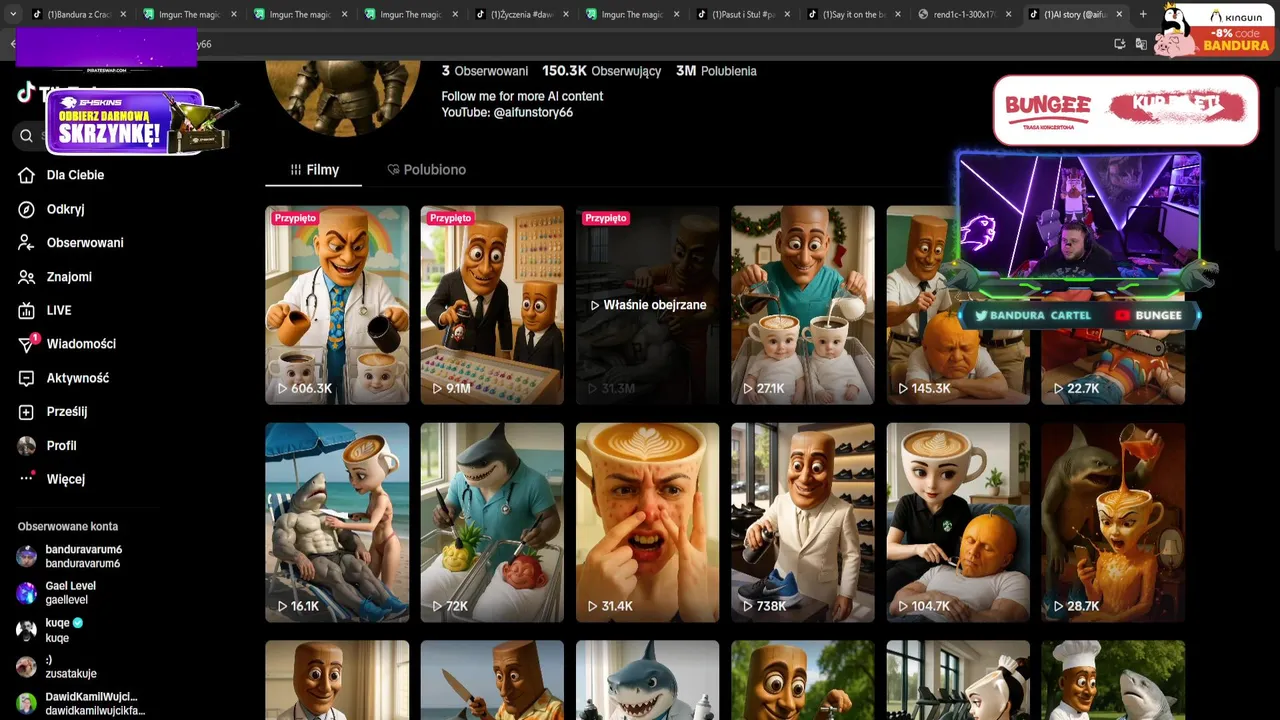Open the video with 104.7K views
1280x720 pixels.
click(958, 522)
